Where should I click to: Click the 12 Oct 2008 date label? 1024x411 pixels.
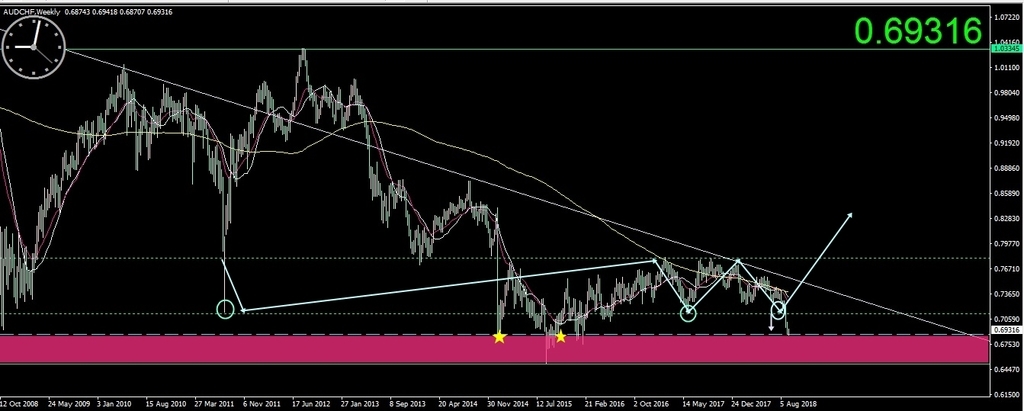(x=20, y=404)
